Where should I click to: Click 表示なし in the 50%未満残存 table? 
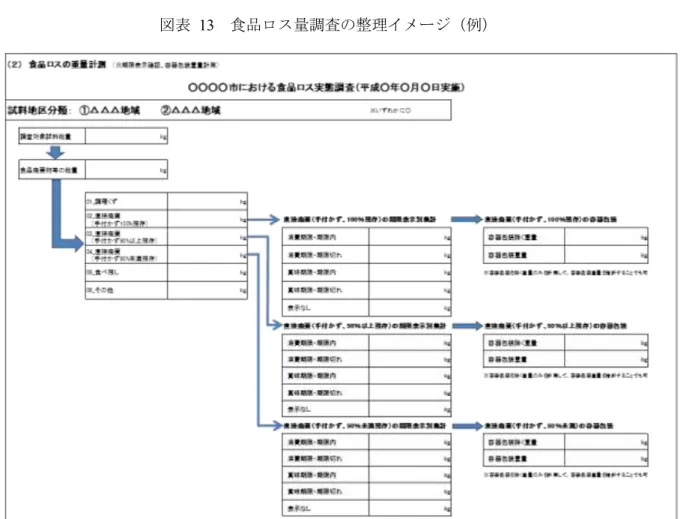point(325,508)
